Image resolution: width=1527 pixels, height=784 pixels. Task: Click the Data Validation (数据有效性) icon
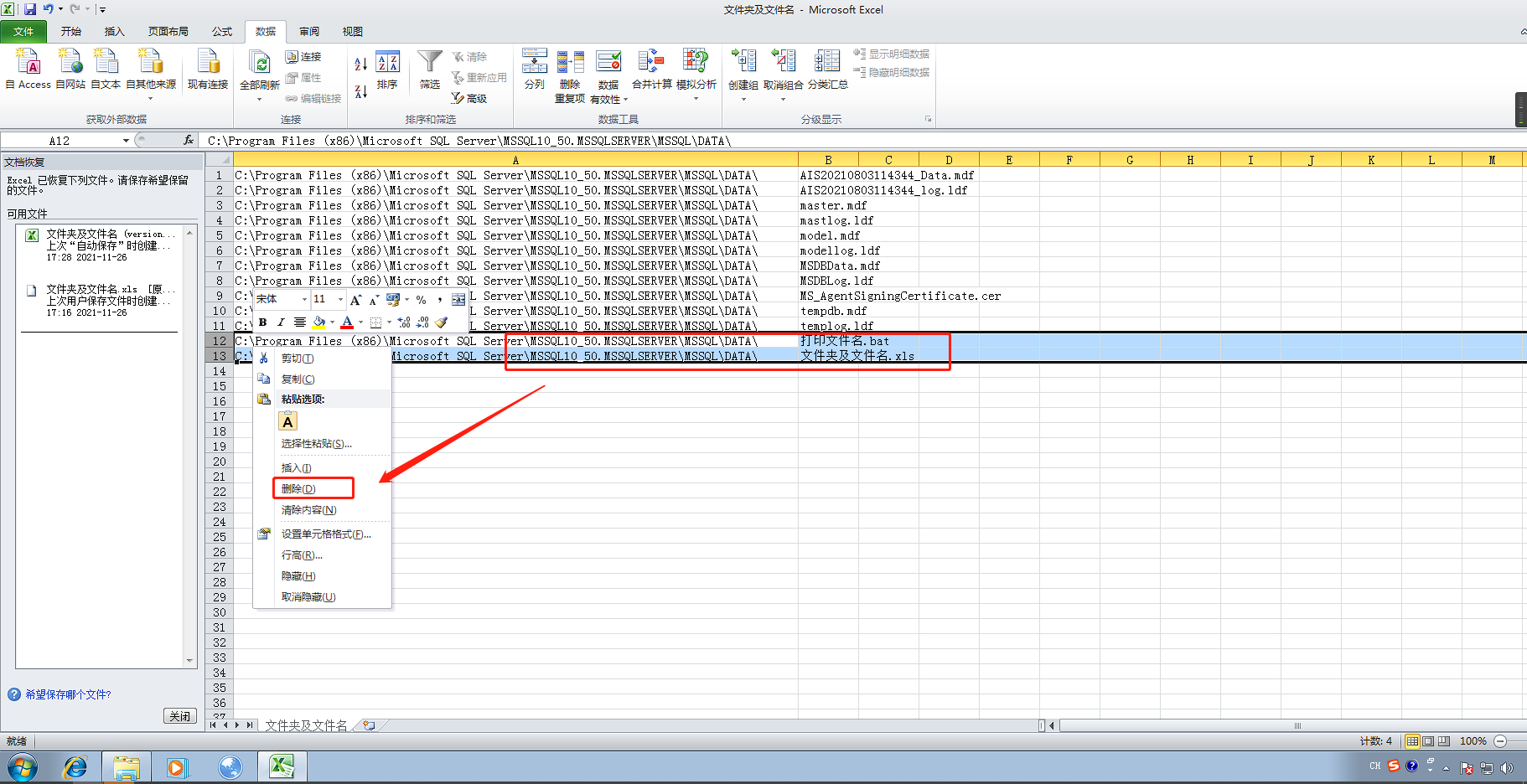[x=608, y=75]
